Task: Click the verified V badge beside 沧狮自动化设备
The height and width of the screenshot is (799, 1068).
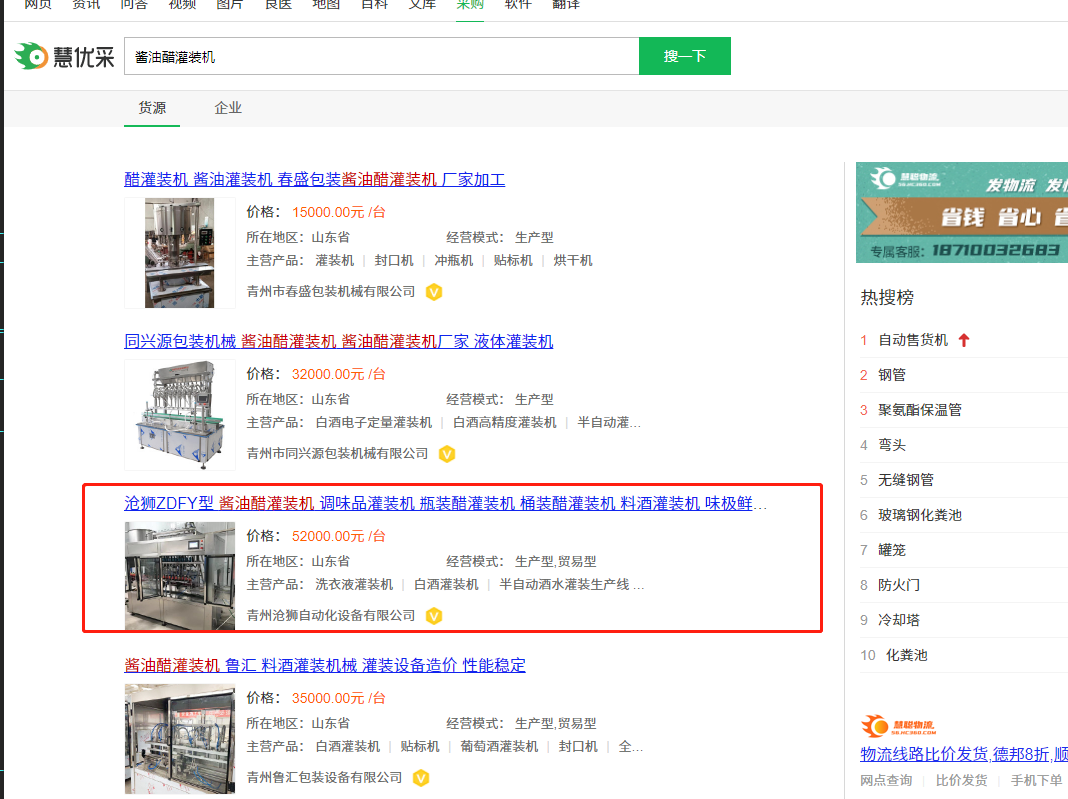Action: point(434,616)
